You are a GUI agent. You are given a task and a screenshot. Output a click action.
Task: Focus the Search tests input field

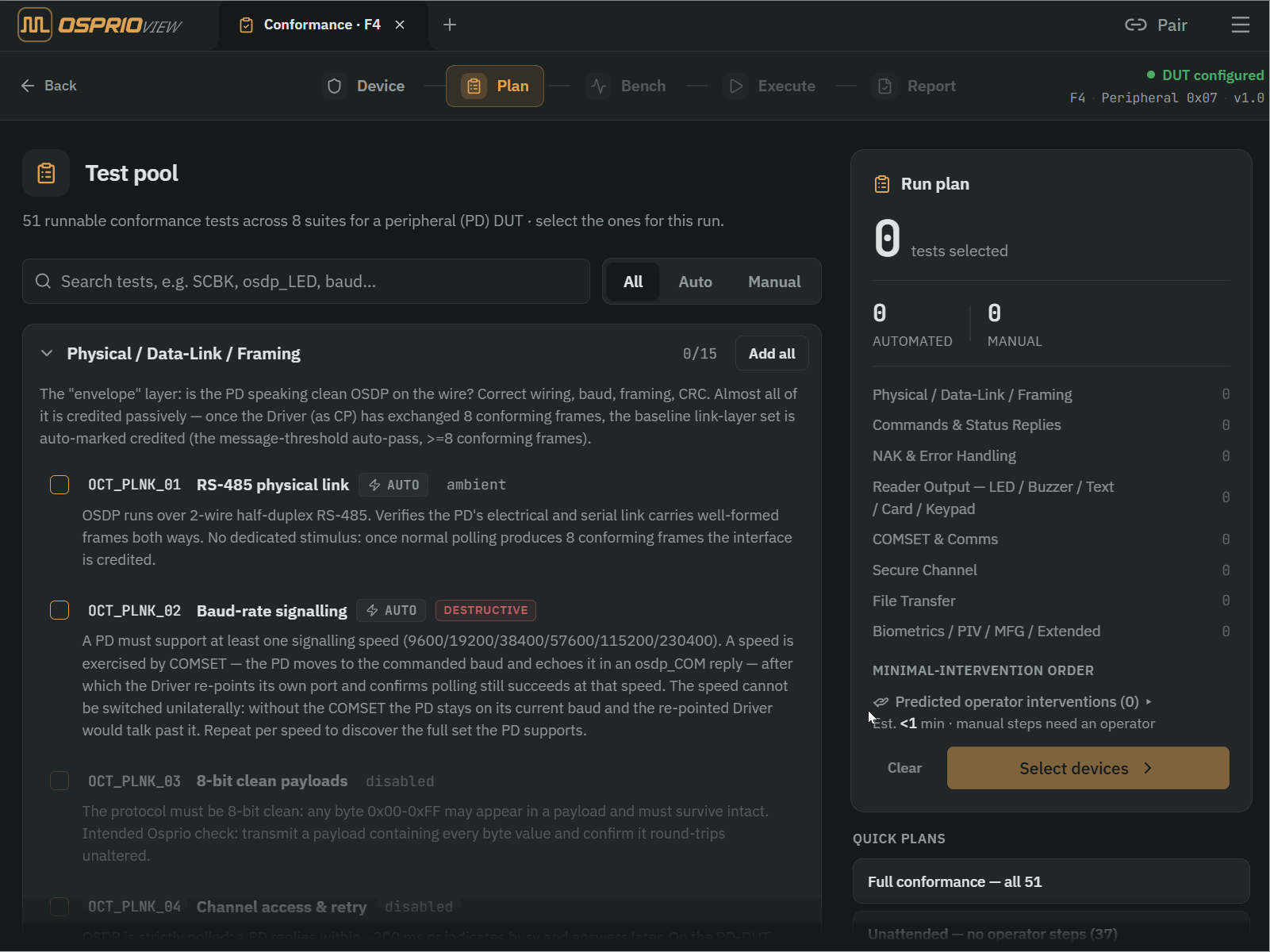(306, 282)
